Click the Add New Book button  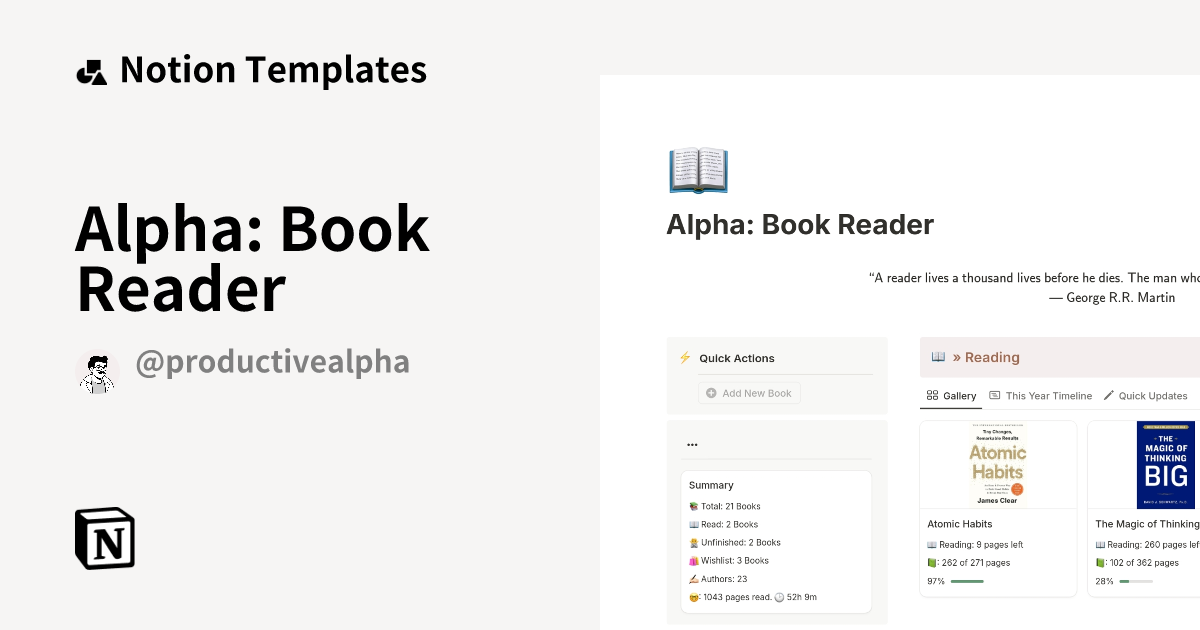click(x=749, y=392)
